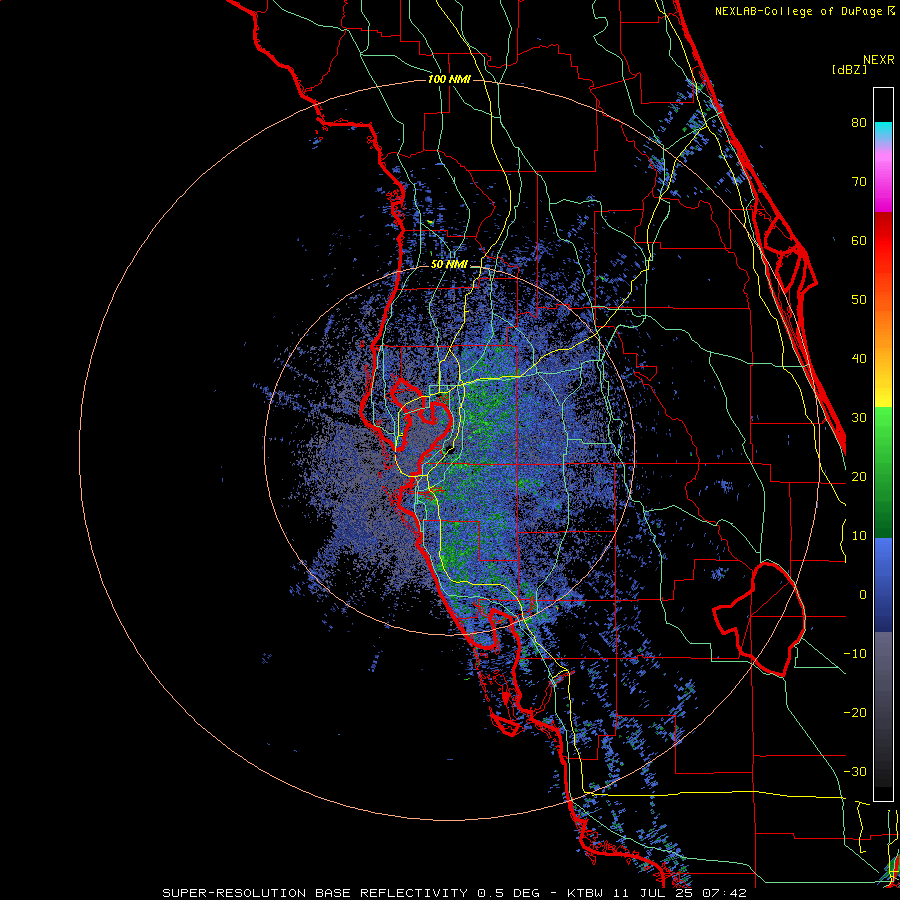Click the NEXR label above the scale

(x=878, y=60)
